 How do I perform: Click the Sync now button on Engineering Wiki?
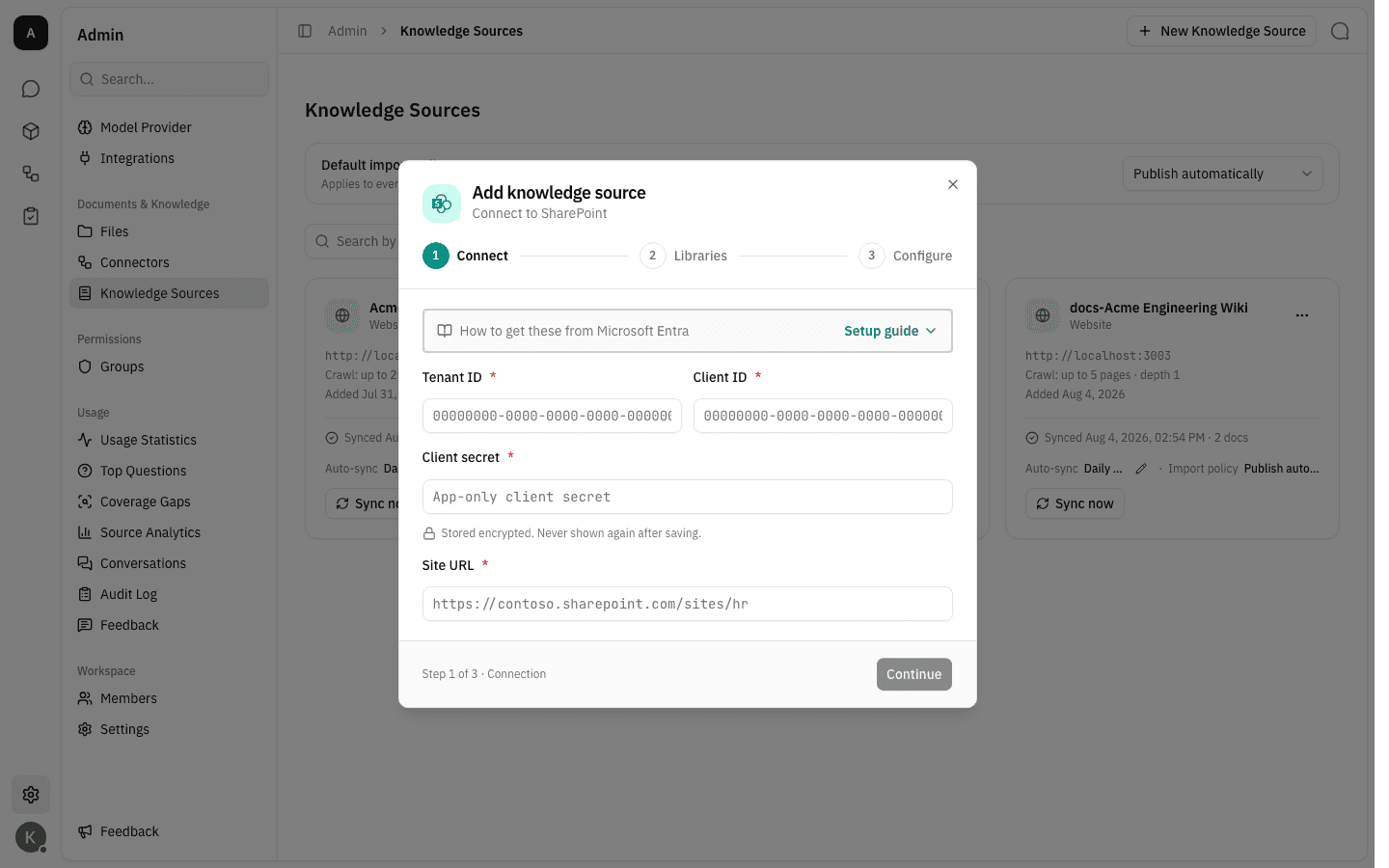pyautogui.click(x=1075, y=503)
